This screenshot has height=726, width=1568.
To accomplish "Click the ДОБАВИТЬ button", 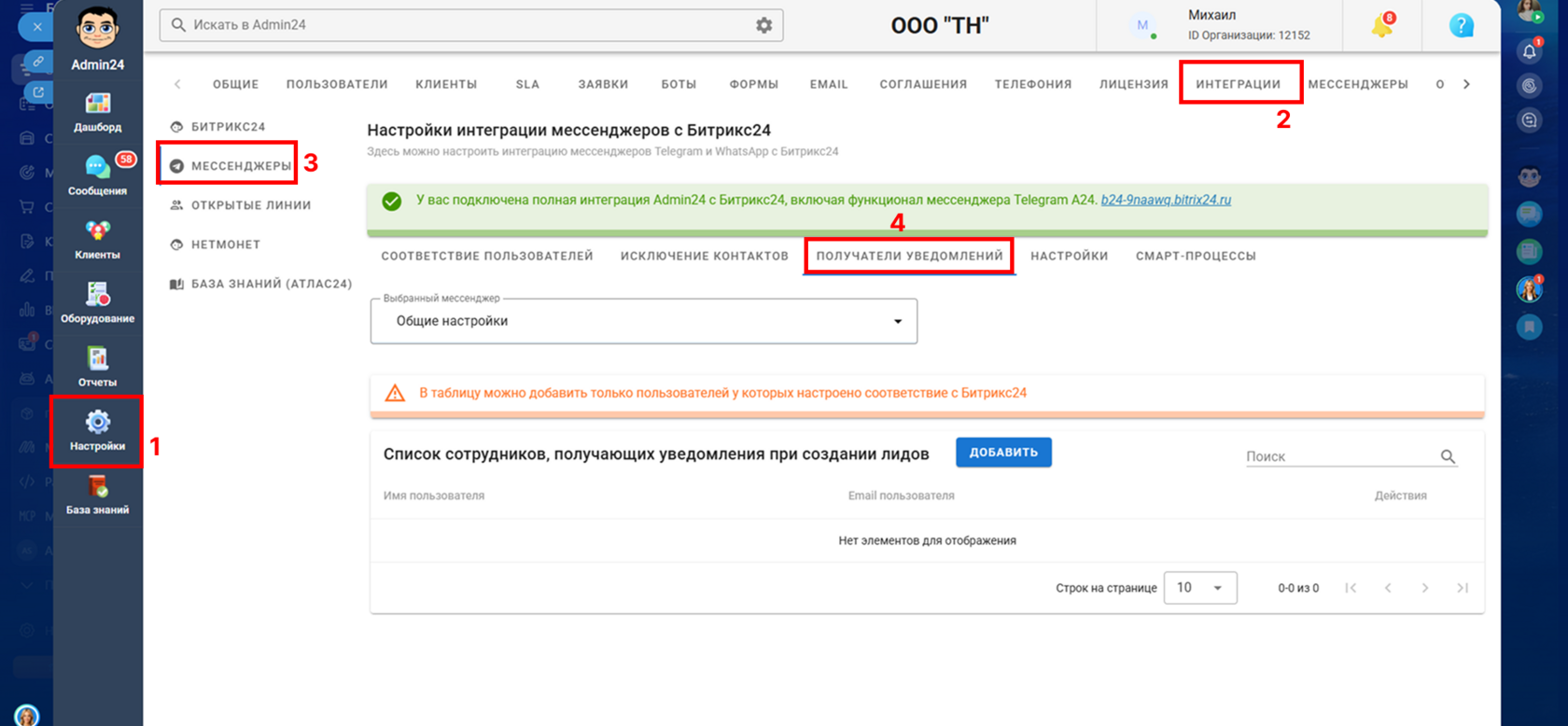I will pyautogui.click(x=1003, y=453).
